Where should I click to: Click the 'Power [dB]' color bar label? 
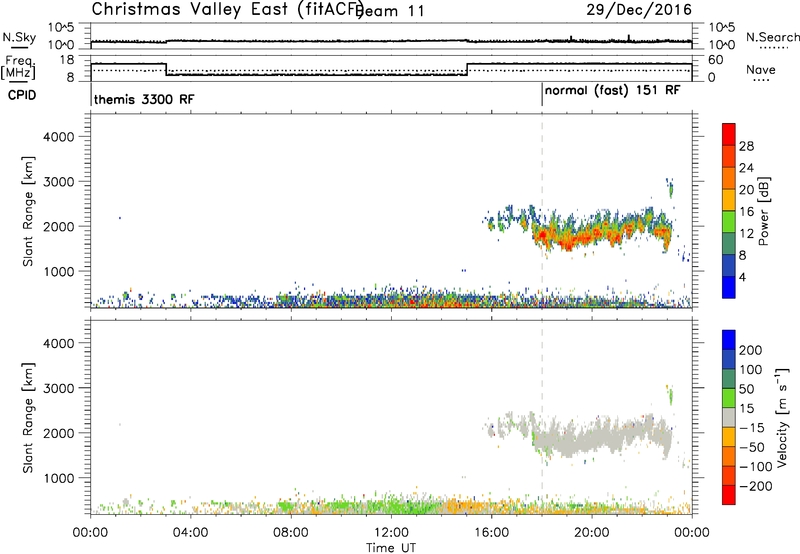tap(763, 211)
